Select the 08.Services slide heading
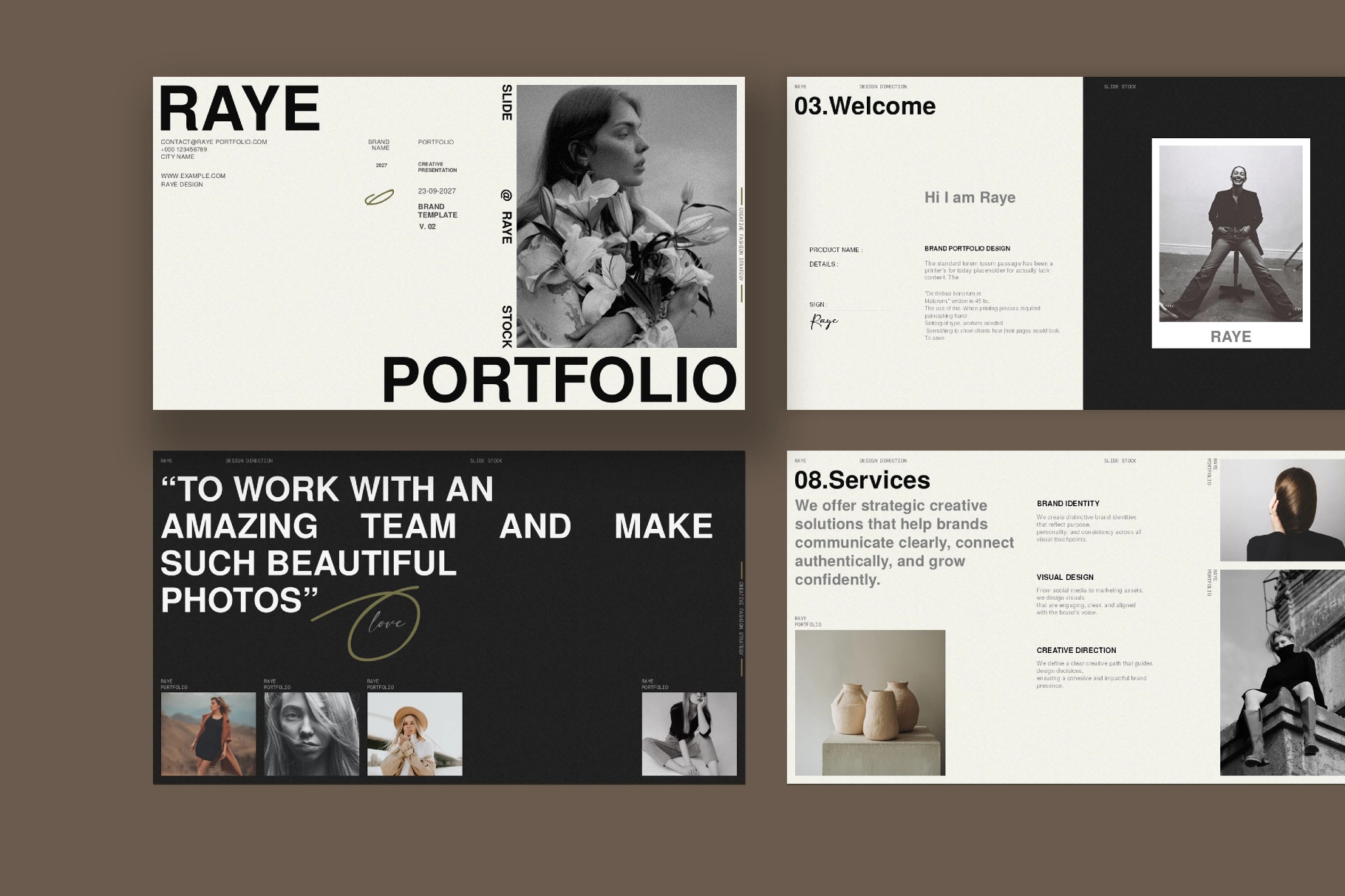This screenshot has width=1345, height=896. pos(862,480)
